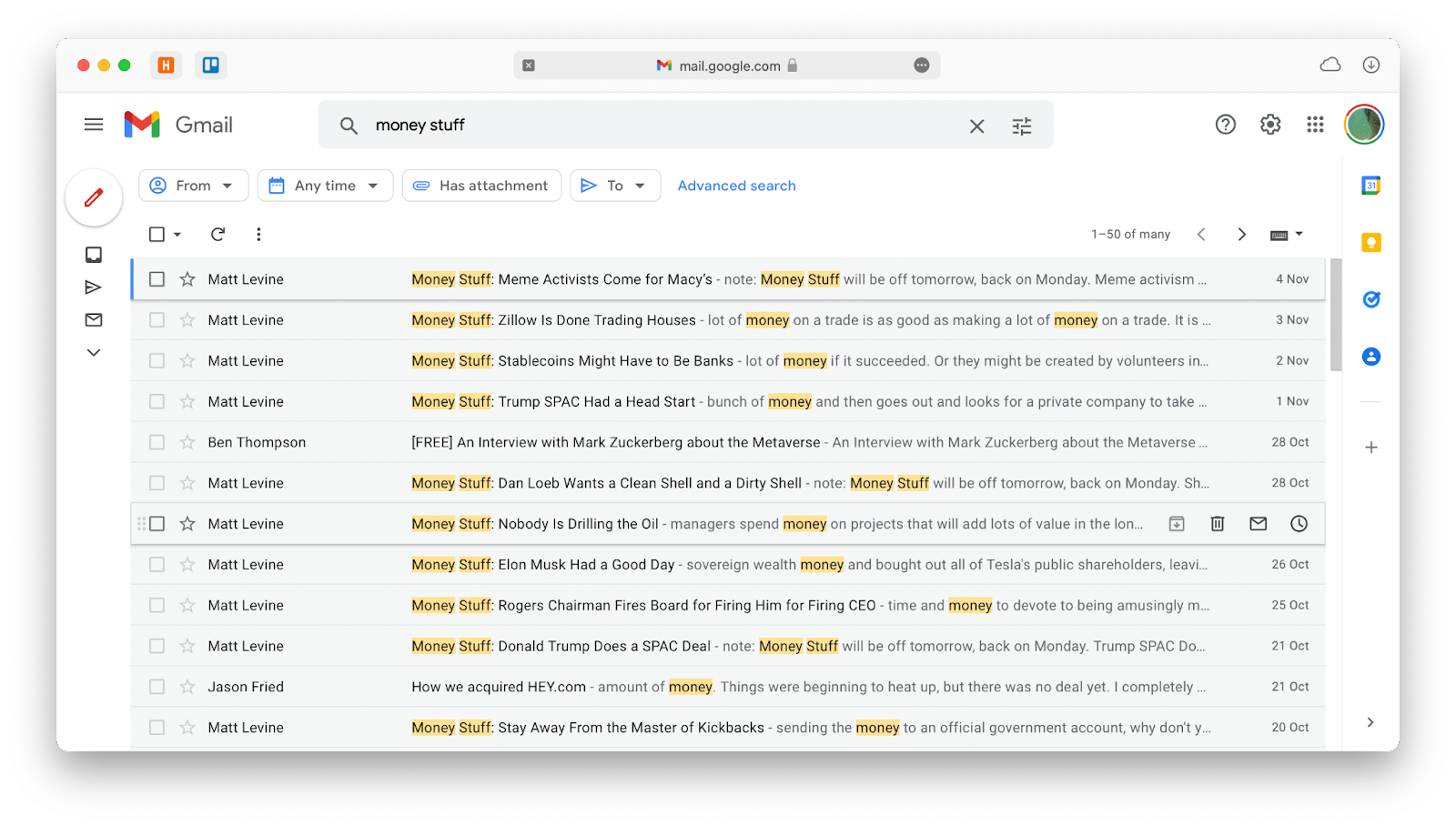Viewport: 1456px width, 826px height.
Task: Open the orange H pinned tab
Action: pyautogui.click(x=166, y=65)
